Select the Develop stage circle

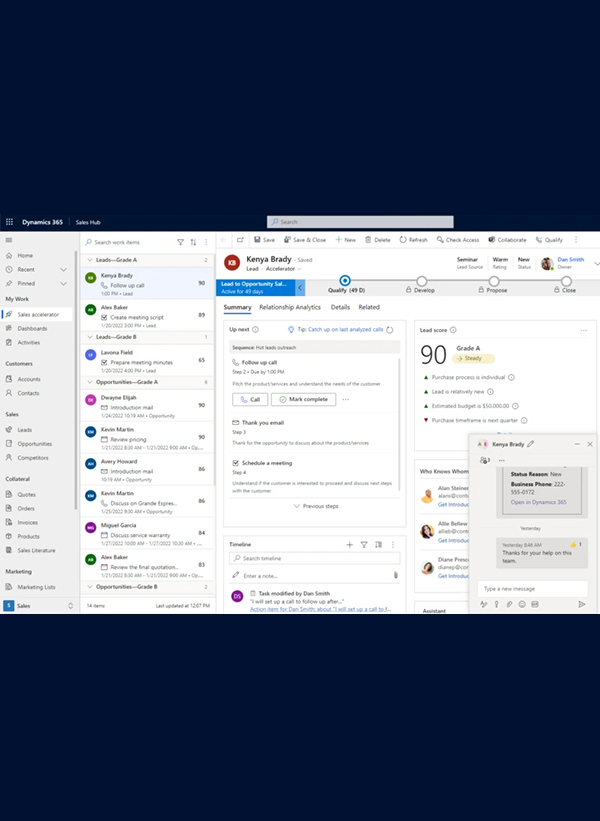[x=421, y=281]
